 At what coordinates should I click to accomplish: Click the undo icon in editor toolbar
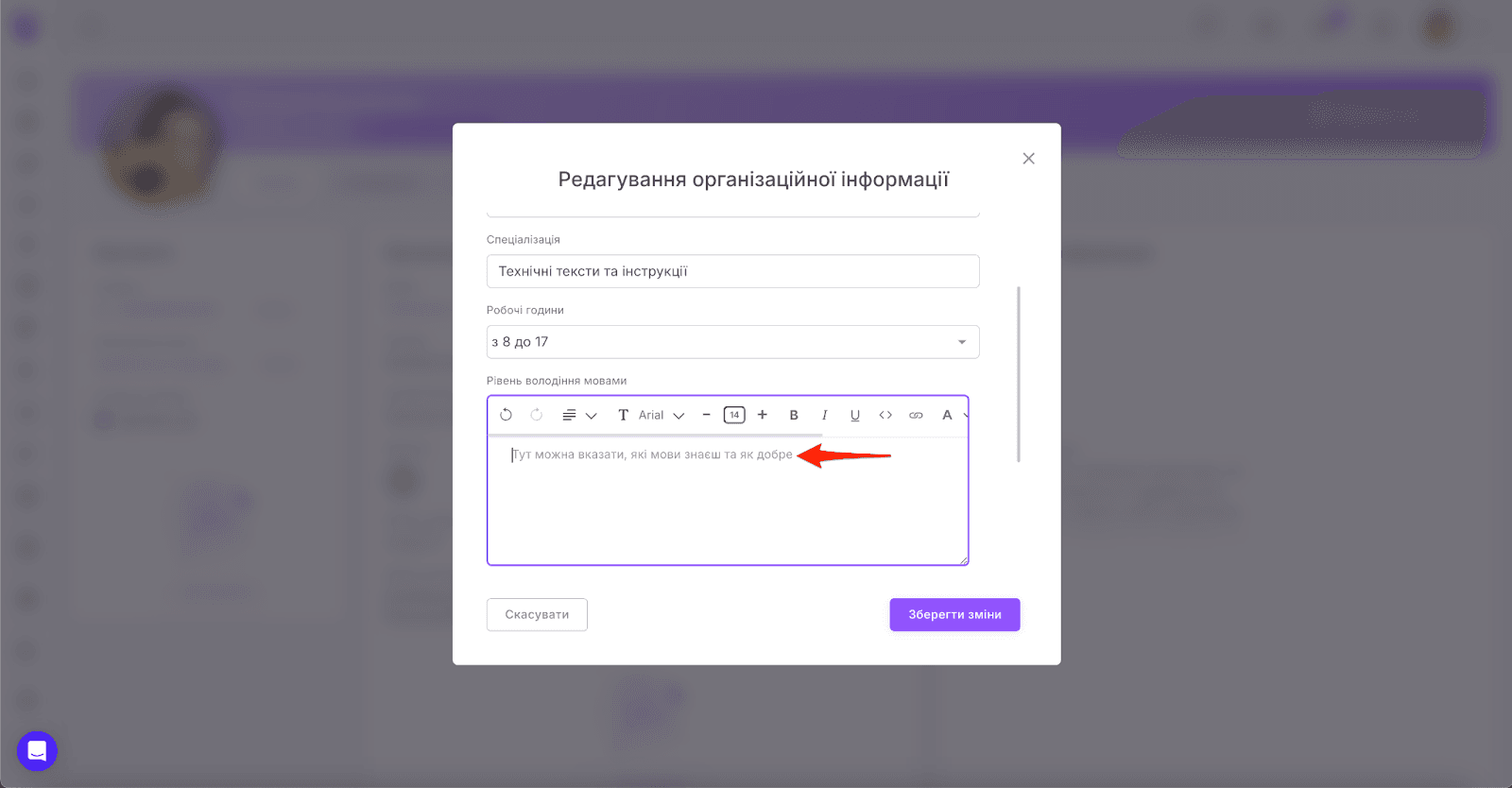[x=506, y=415]
